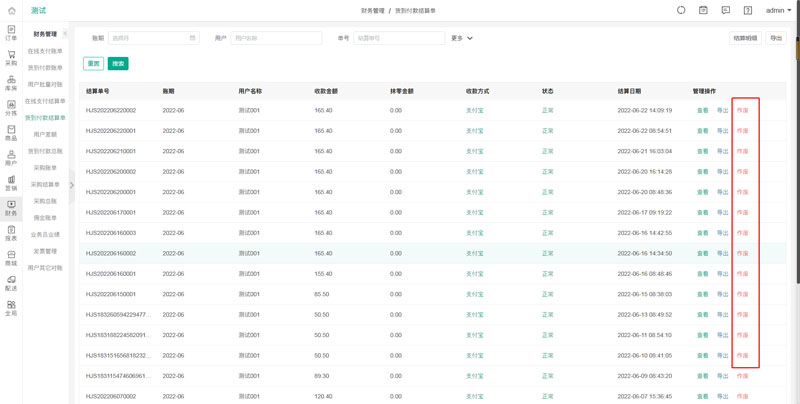Image resolution: width=800 pixels, height=404 pixels.
Task: Select 在线支付账单 in the finance submenu
Action: click(45, 51)
